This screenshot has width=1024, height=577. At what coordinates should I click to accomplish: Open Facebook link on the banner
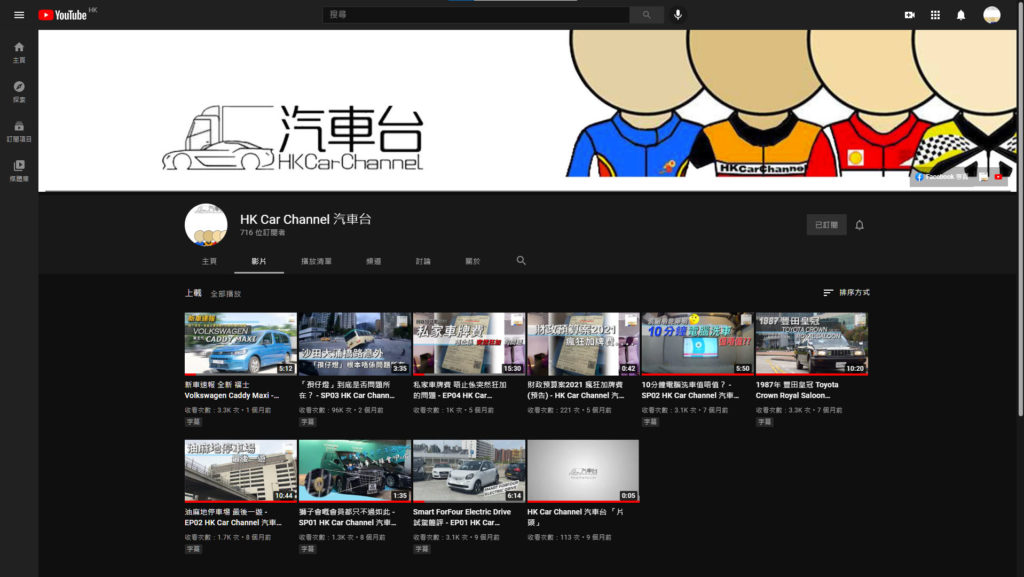pos(942,177)
